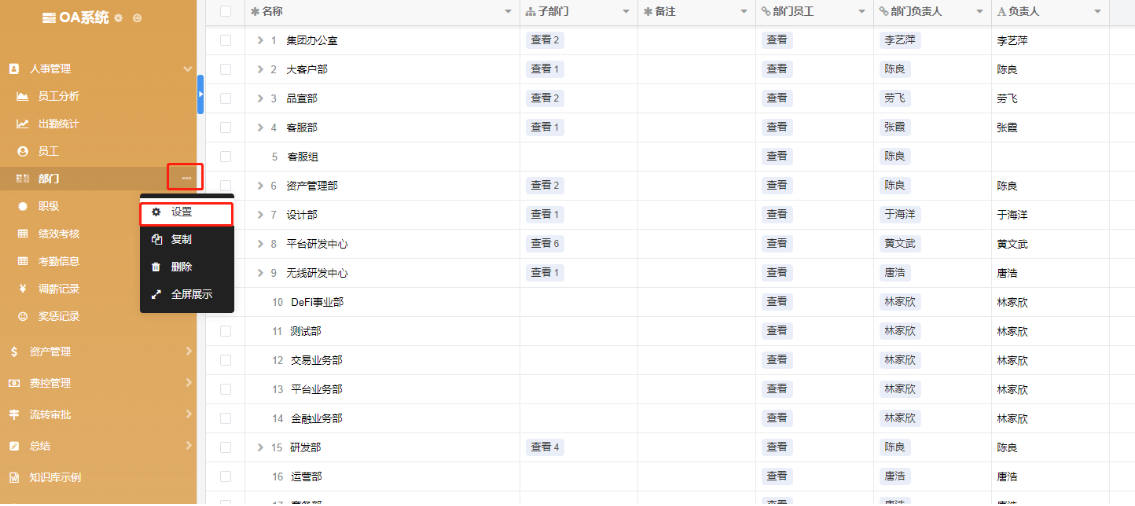This screenshot has height=506, width=1135.
Task: Expand the 研发部 row chevron
Action: 261,447
